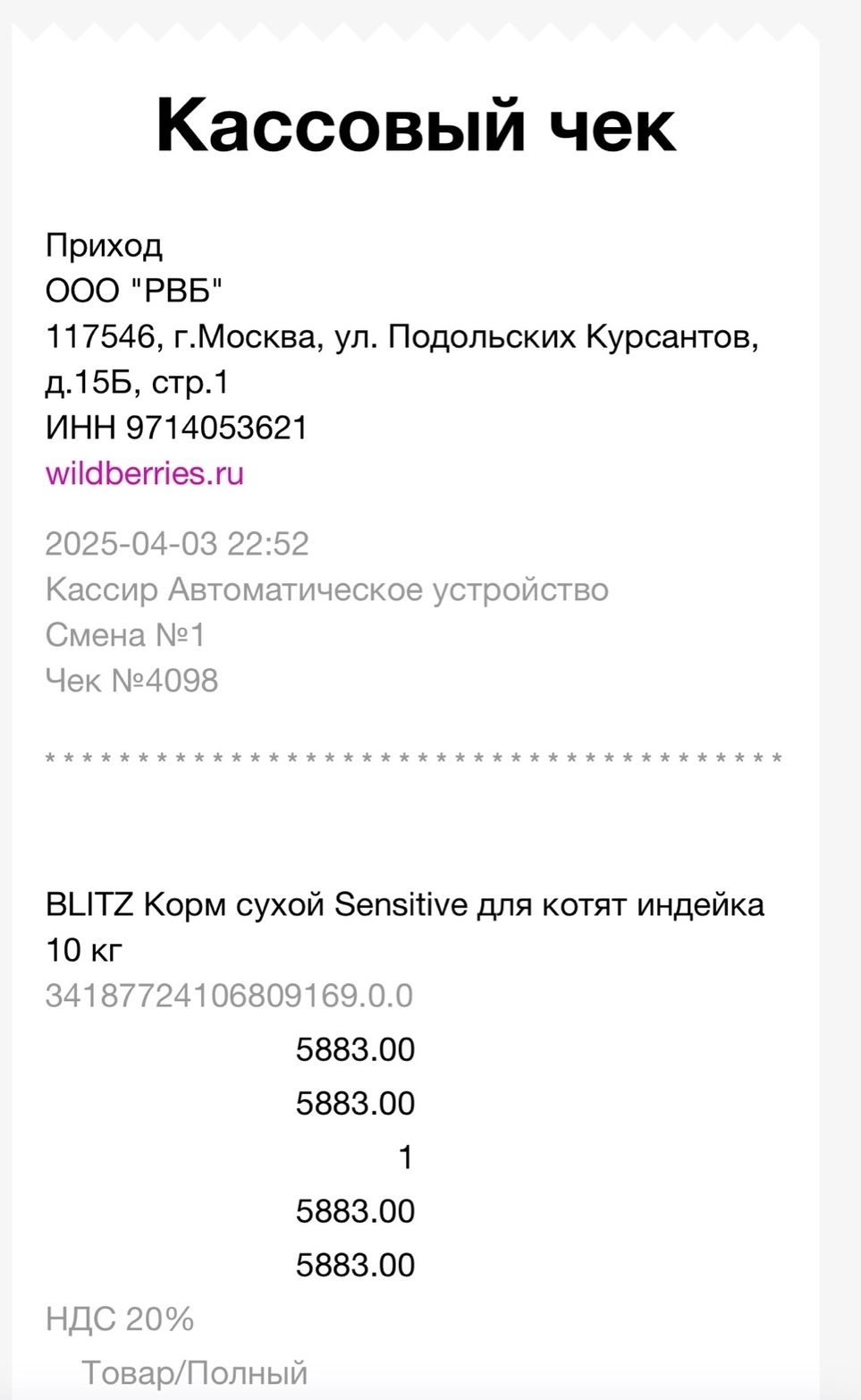
Task: Select the "Приход" receipt type text
Action: (104, 245)
